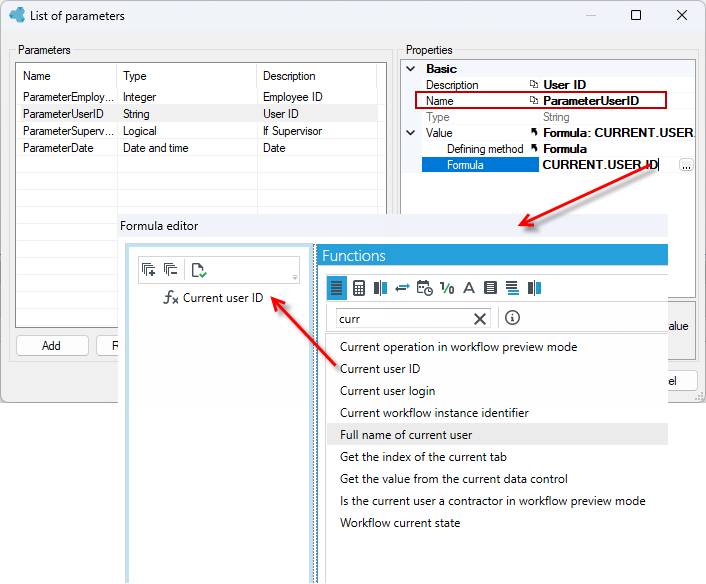The width and height of the screenshot is (706, 584).
Task: Select the last split-columns functions icon
Action: pyautogui.click(x=534, y=288)
